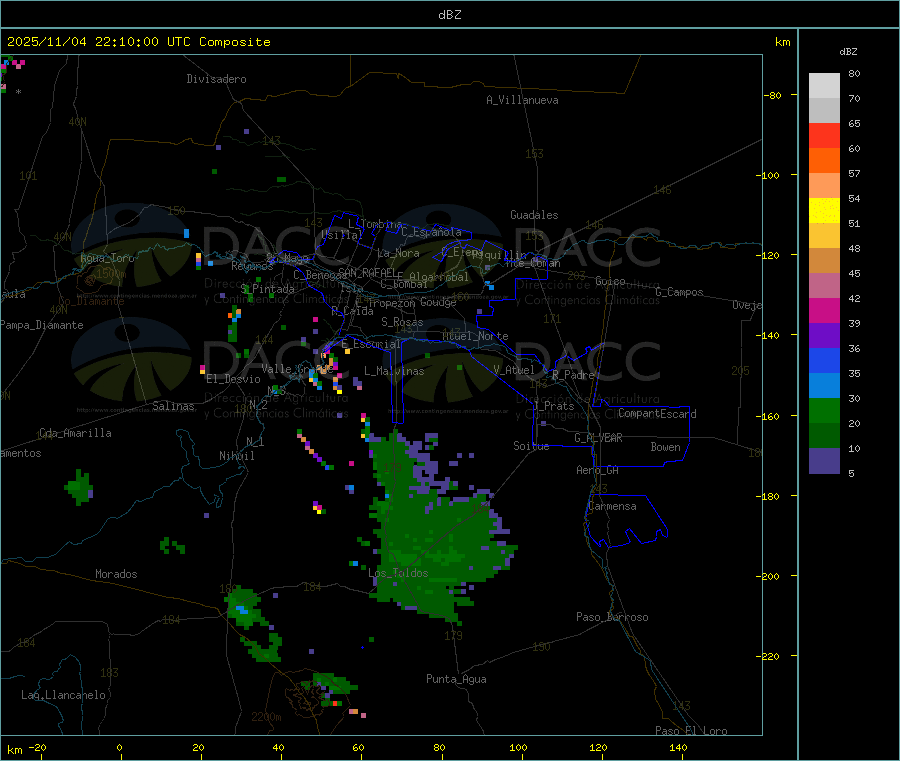Select the Bowen map label
The width and height of the screenshot is (900, 761).
point(665,447)
